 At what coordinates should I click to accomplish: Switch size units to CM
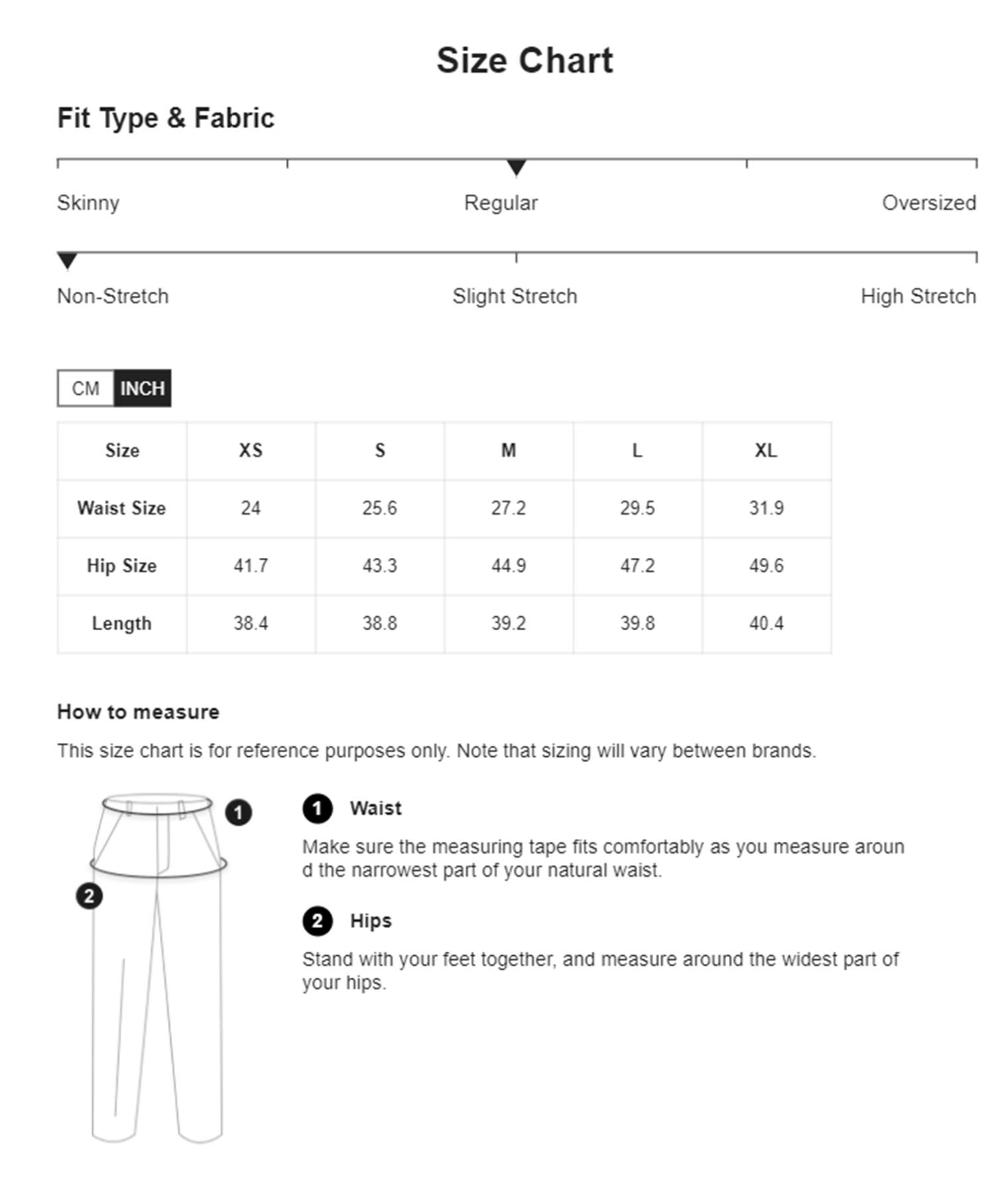click(86, 388)
